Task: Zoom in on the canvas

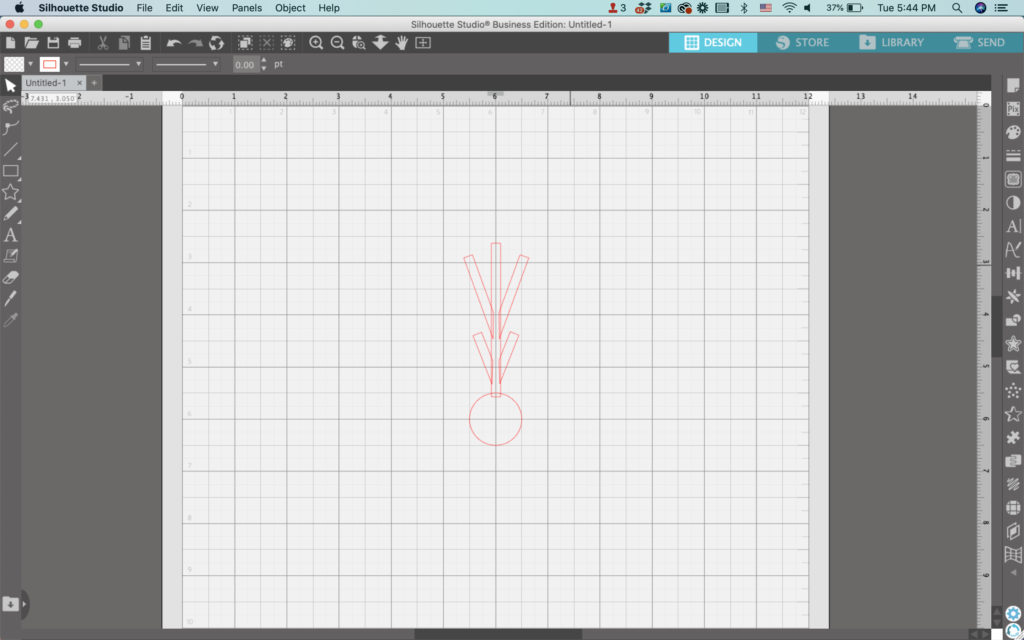Action: 316,43
